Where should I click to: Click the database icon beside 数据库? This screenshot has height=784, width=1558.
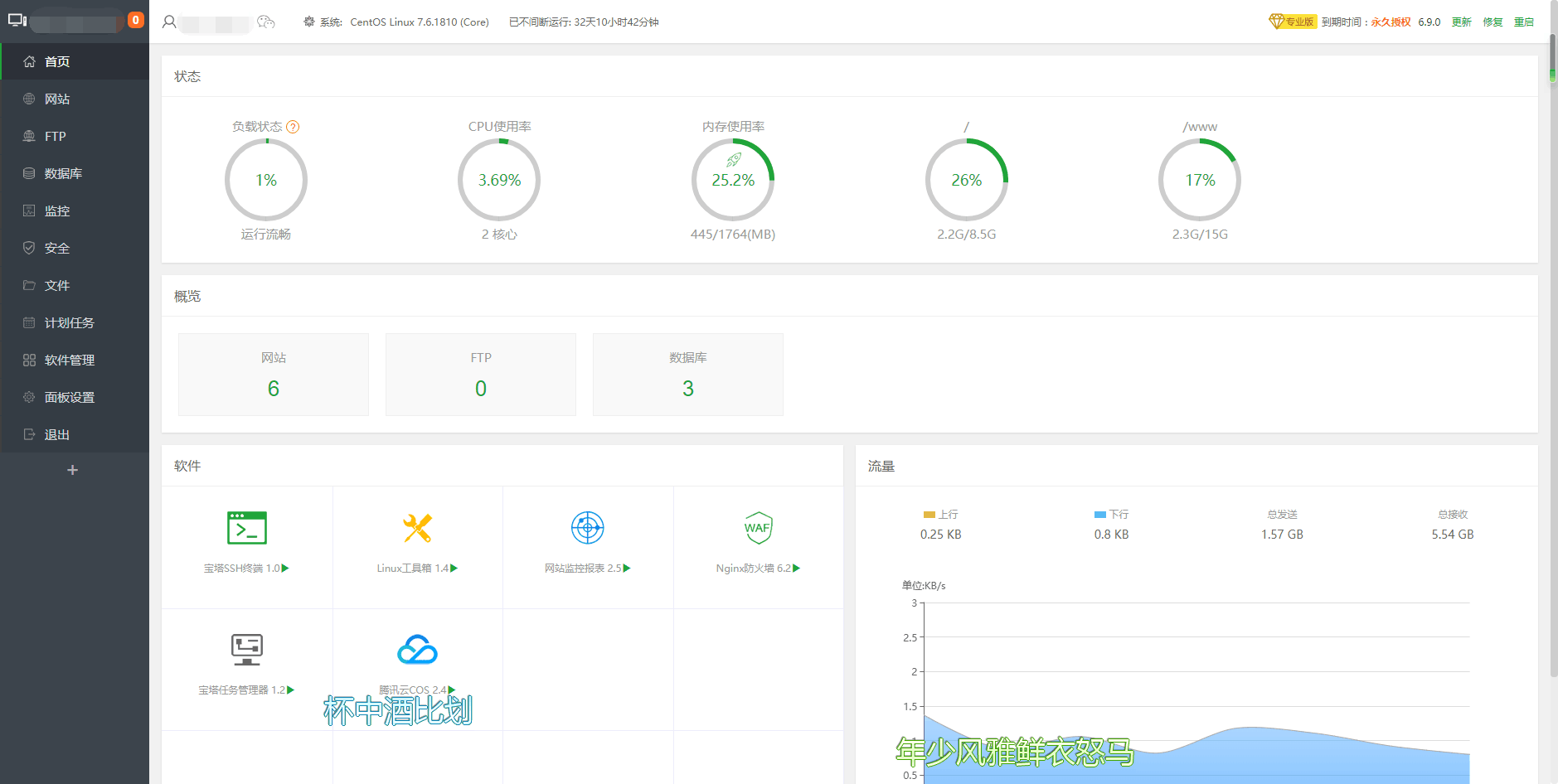[x=29, y=173]
